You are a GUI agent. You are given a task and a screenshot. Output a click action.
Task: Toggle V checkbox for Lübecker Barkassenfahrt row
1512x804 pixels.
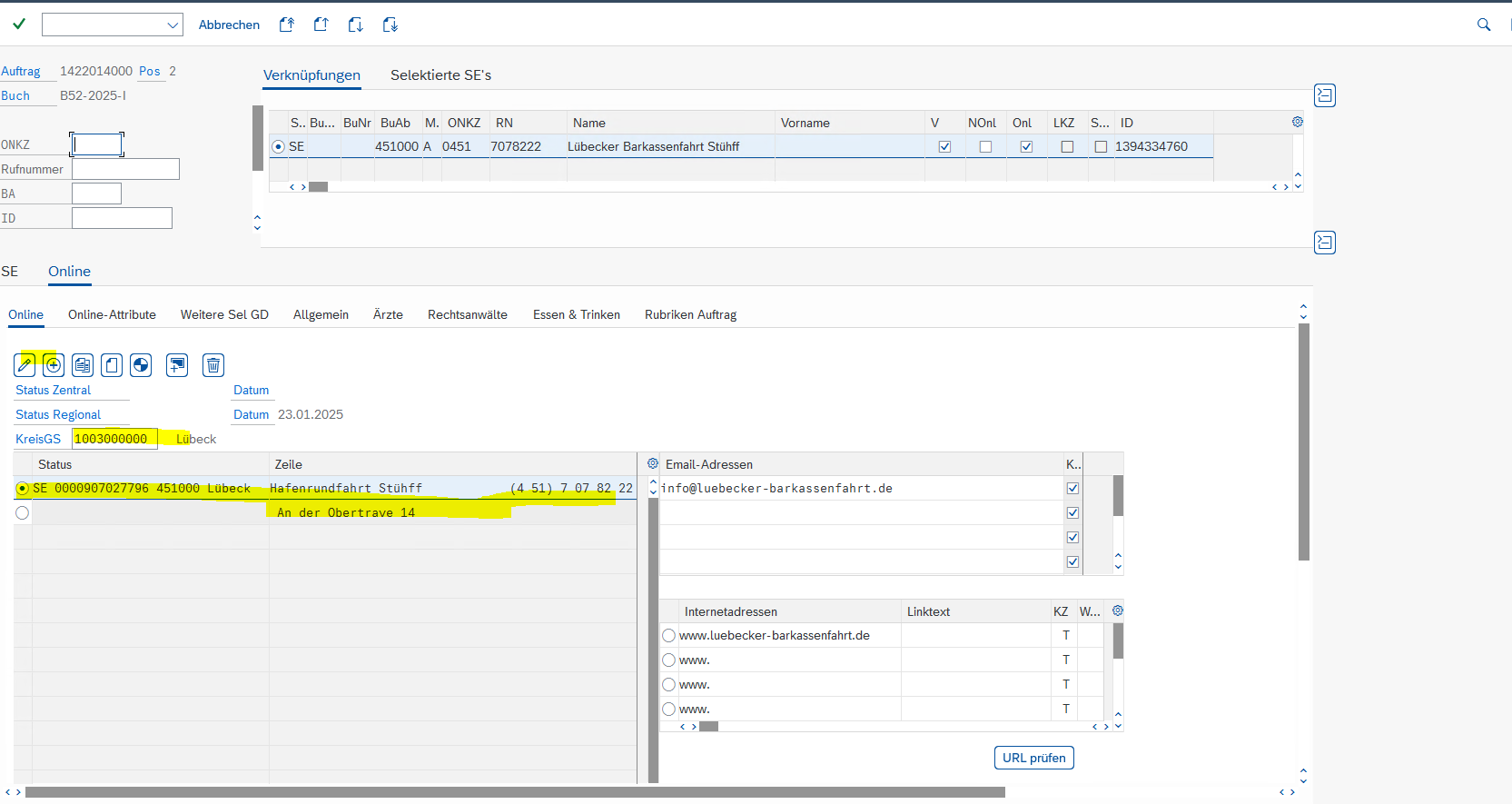[x=944, y=146]
